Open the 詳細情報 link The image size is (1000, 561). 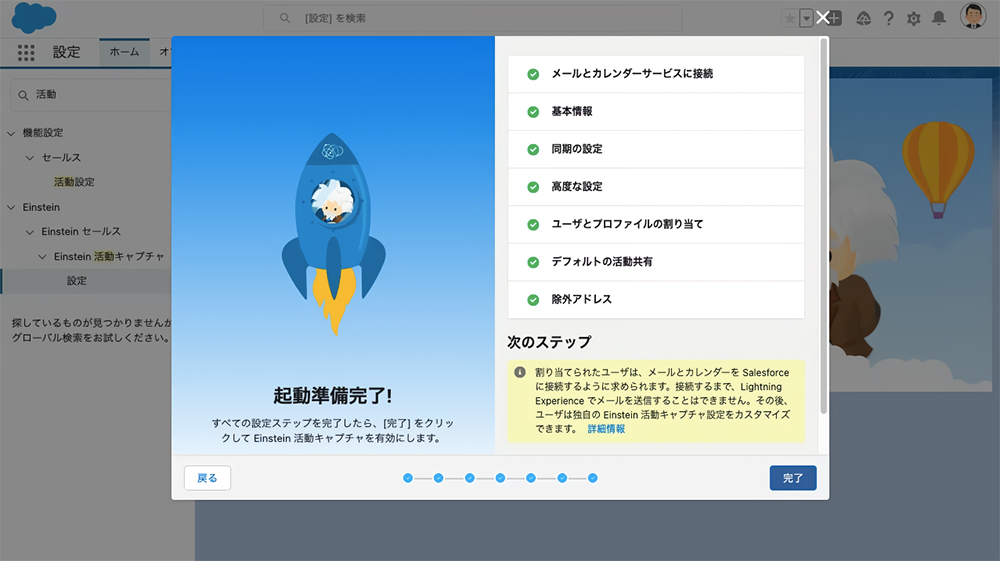pos(606,429)
